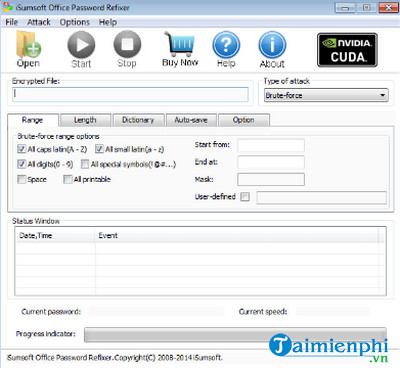Uncheck All caps latin (A - Z)
400x368 pixels.
coord(22,149)
